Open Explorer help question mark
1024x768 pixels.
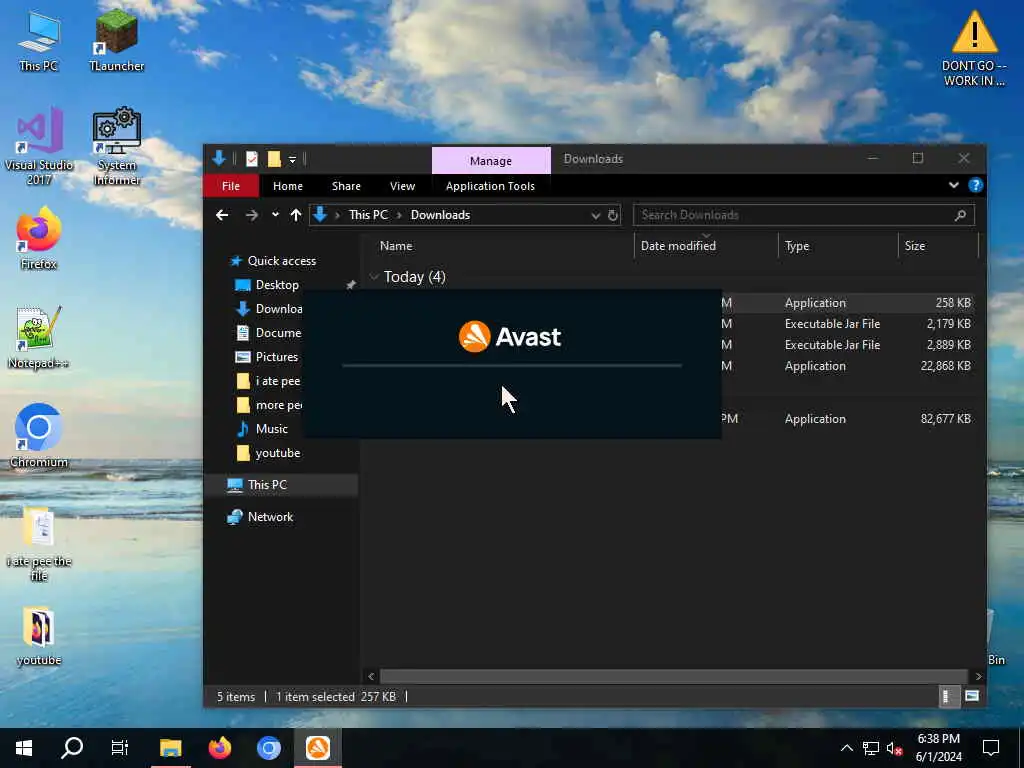975,185
